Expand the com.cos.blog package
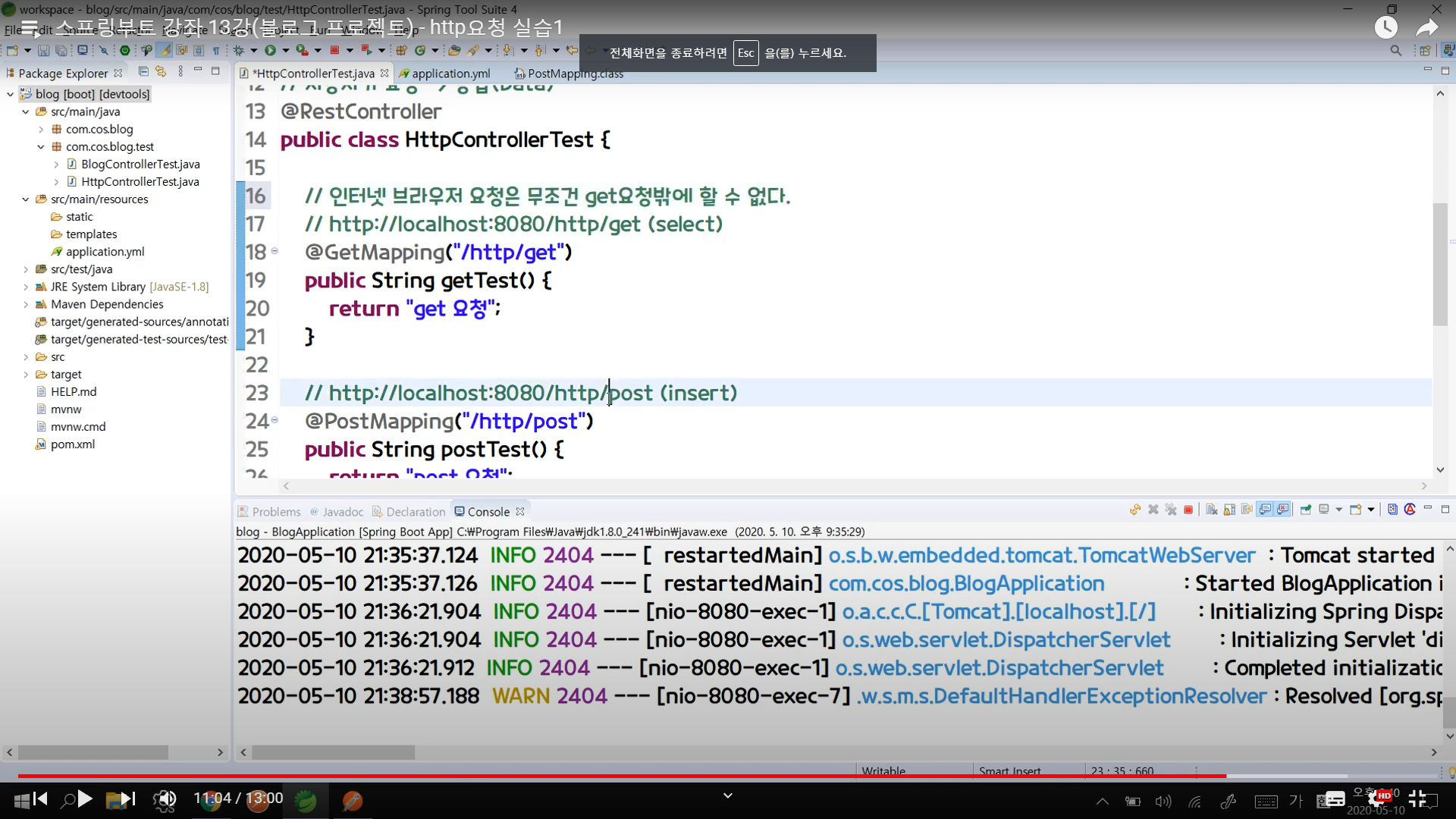Screen dimensions: 1456x819 [41, 129]
